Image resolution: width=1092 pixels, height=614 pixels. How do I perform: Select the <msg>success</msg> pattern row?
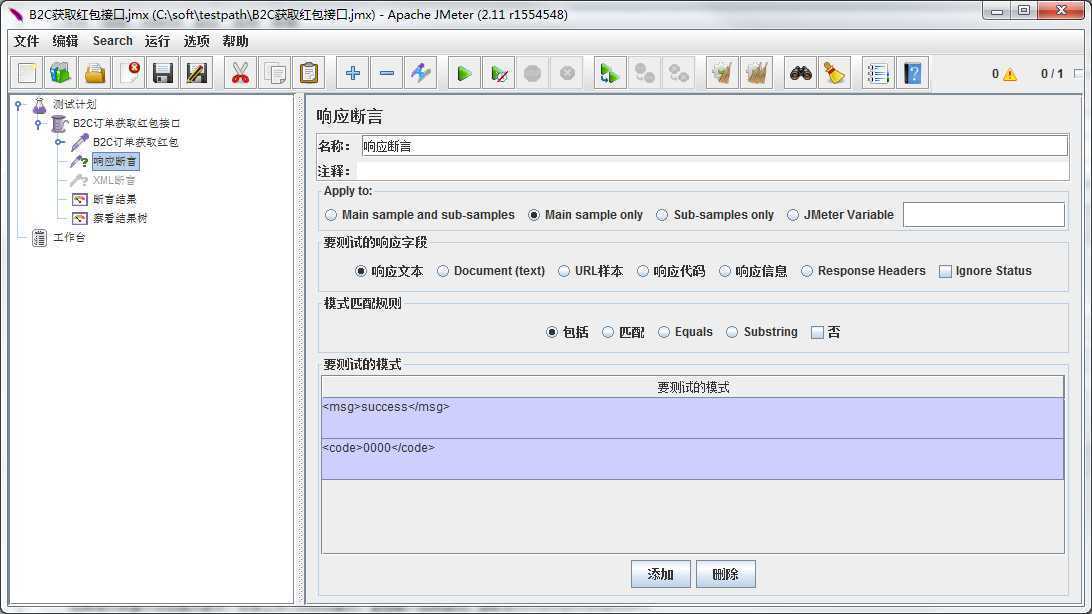[692, 418]
